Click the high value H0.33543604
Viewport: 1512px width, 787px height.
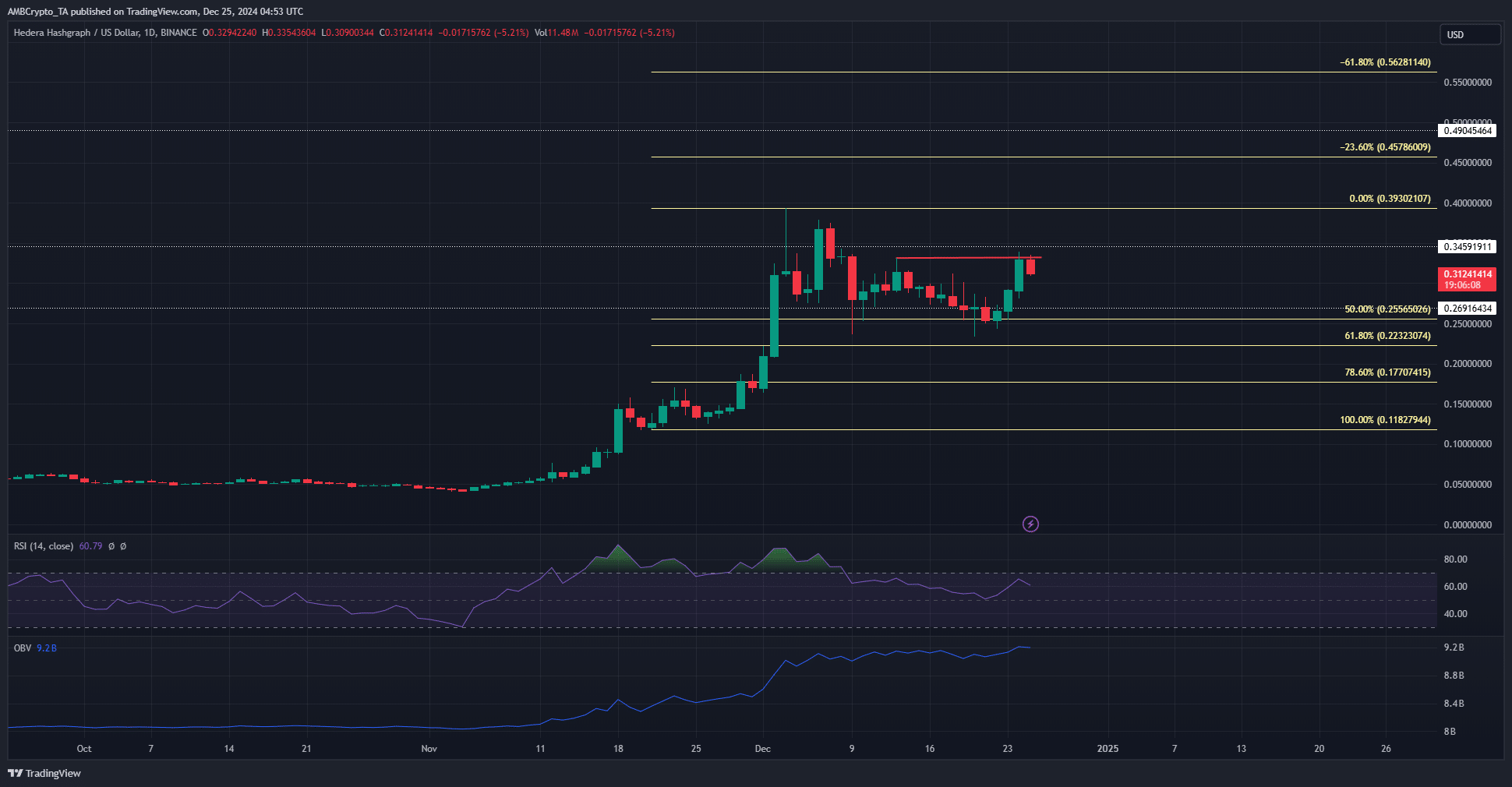pos(289,33)
